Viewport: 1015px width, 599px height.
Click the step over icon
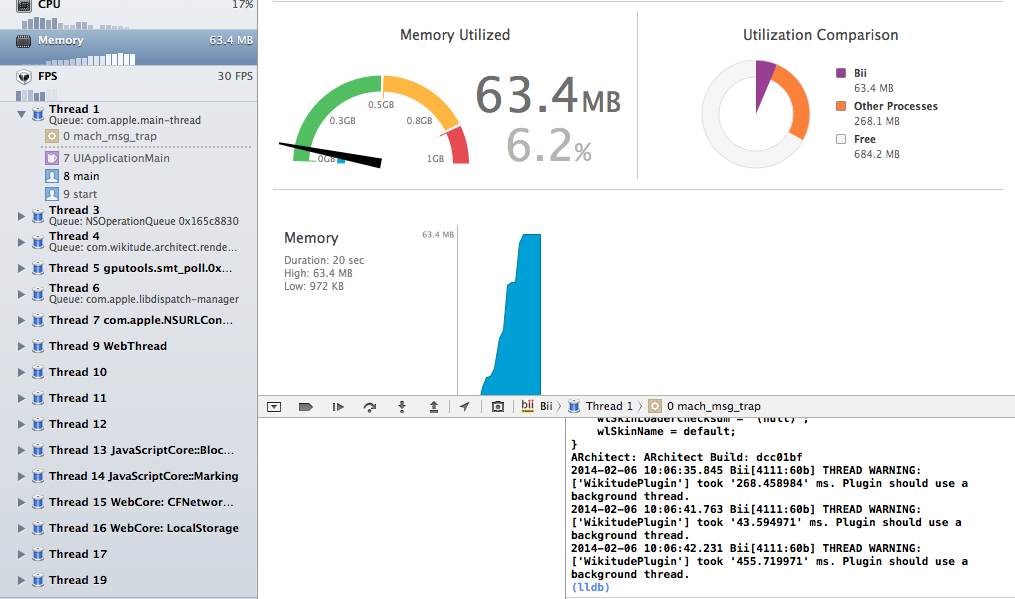(x=370, y=407)
